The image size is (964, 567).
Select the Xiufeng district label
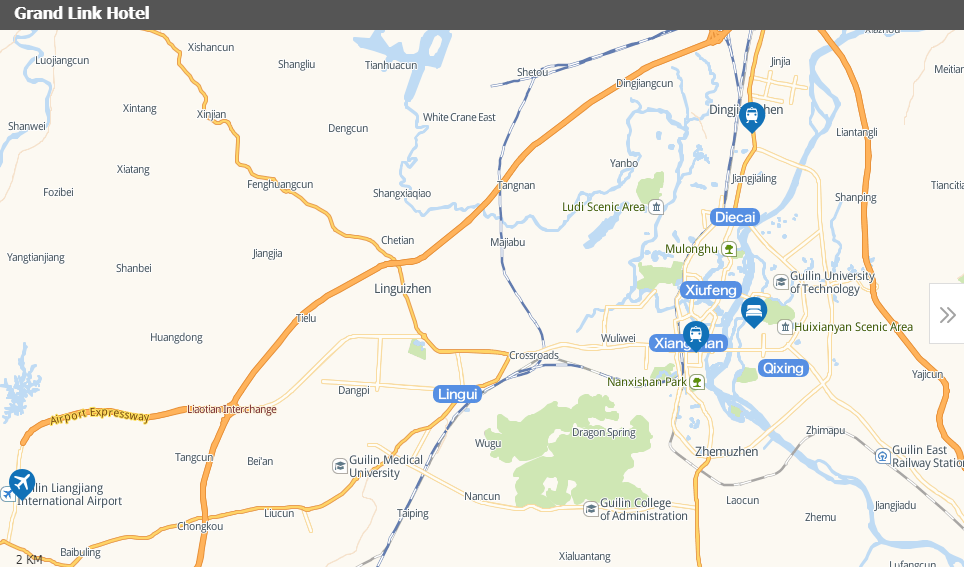point(711,290)
